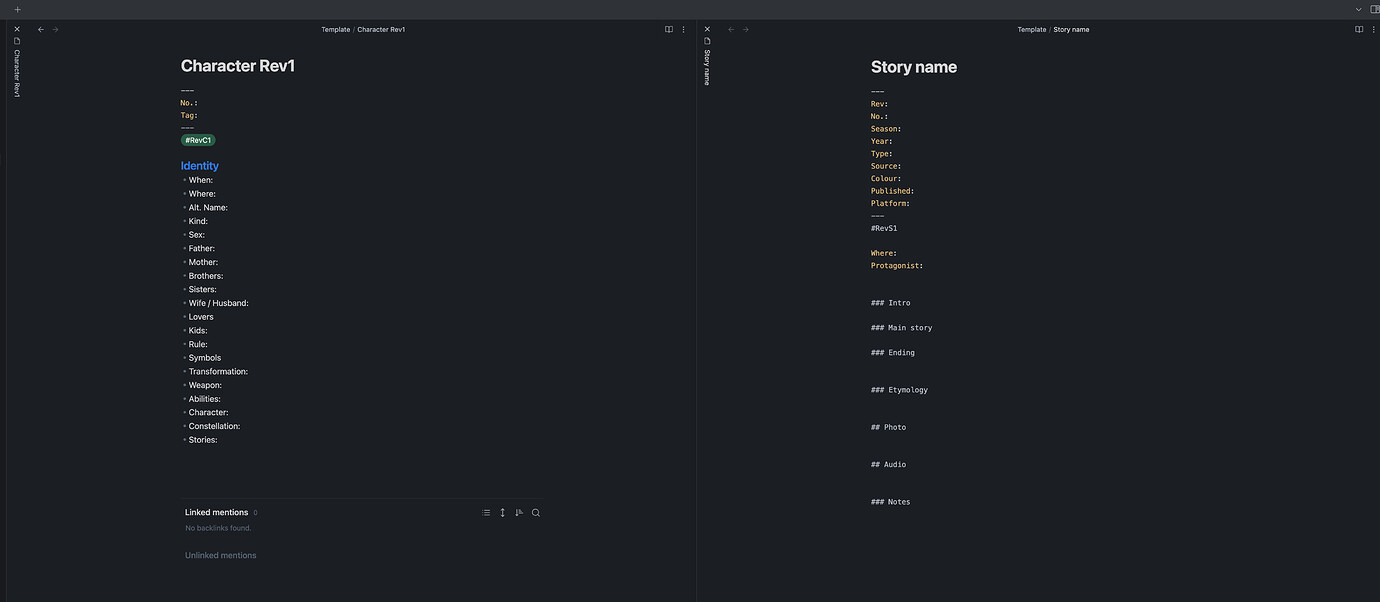Navigate forward in Story name pane
This screenshot has height=602, width=1380.
pos(744,29)
